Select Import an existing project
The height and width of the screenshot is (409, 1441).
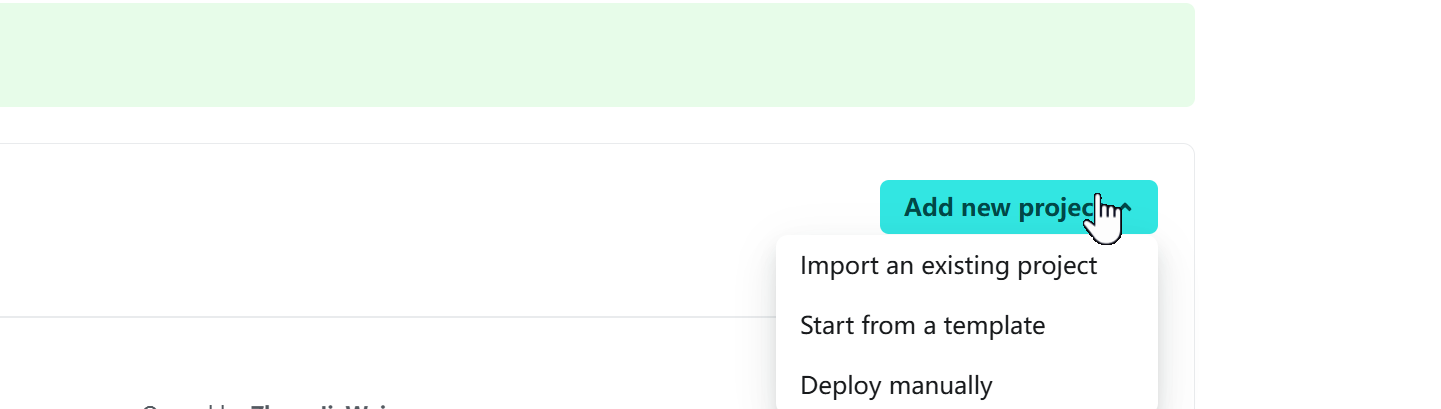pyautogui.click(x=948, y=266)
